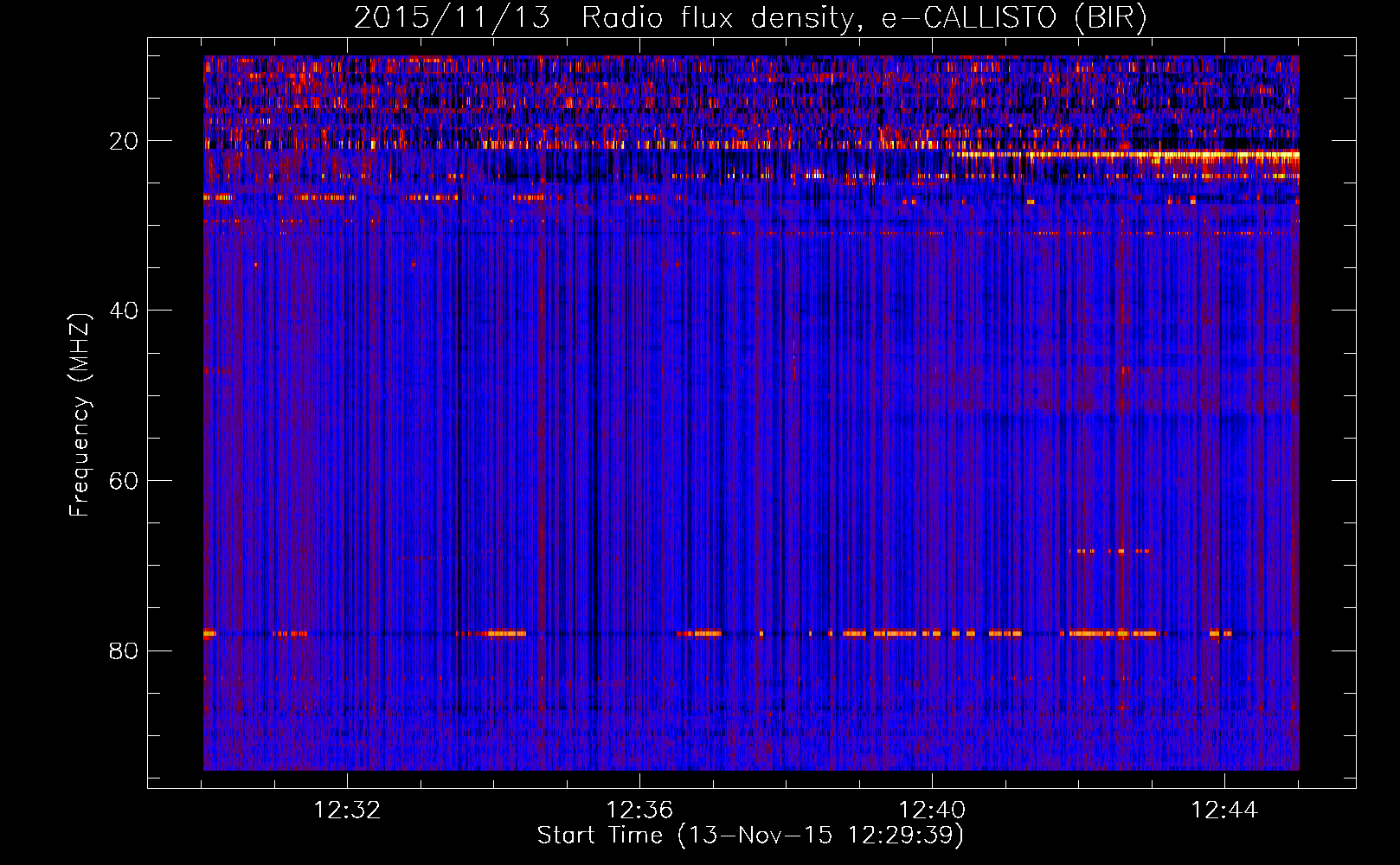Click the 12:40 time tick label
1400x865 pixels.
pyautogui.click(x=932, y=811)
